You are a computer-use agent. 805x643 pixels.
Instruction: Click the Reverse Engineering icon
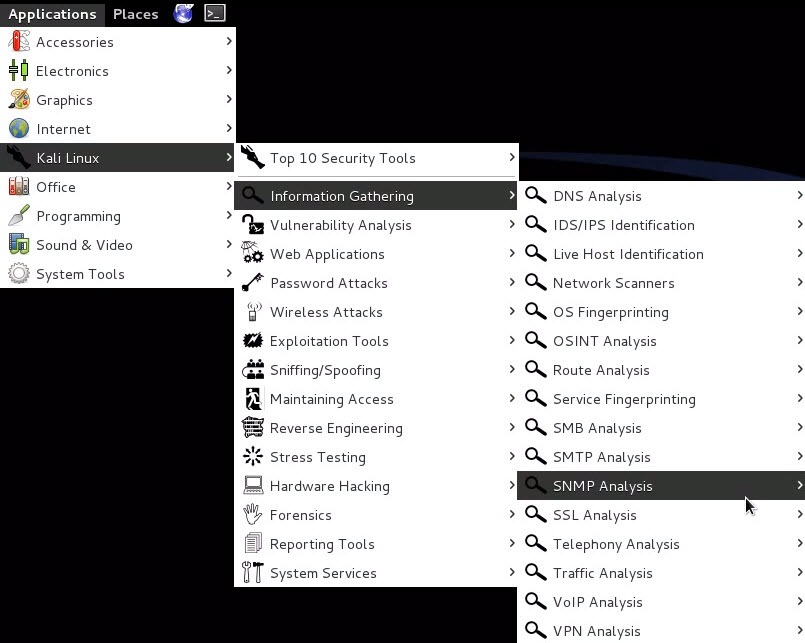click(253, 427)
